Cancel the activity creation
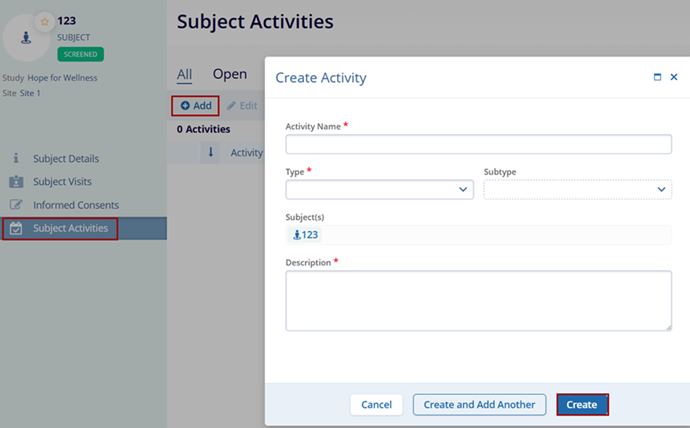 click(376, 404)
